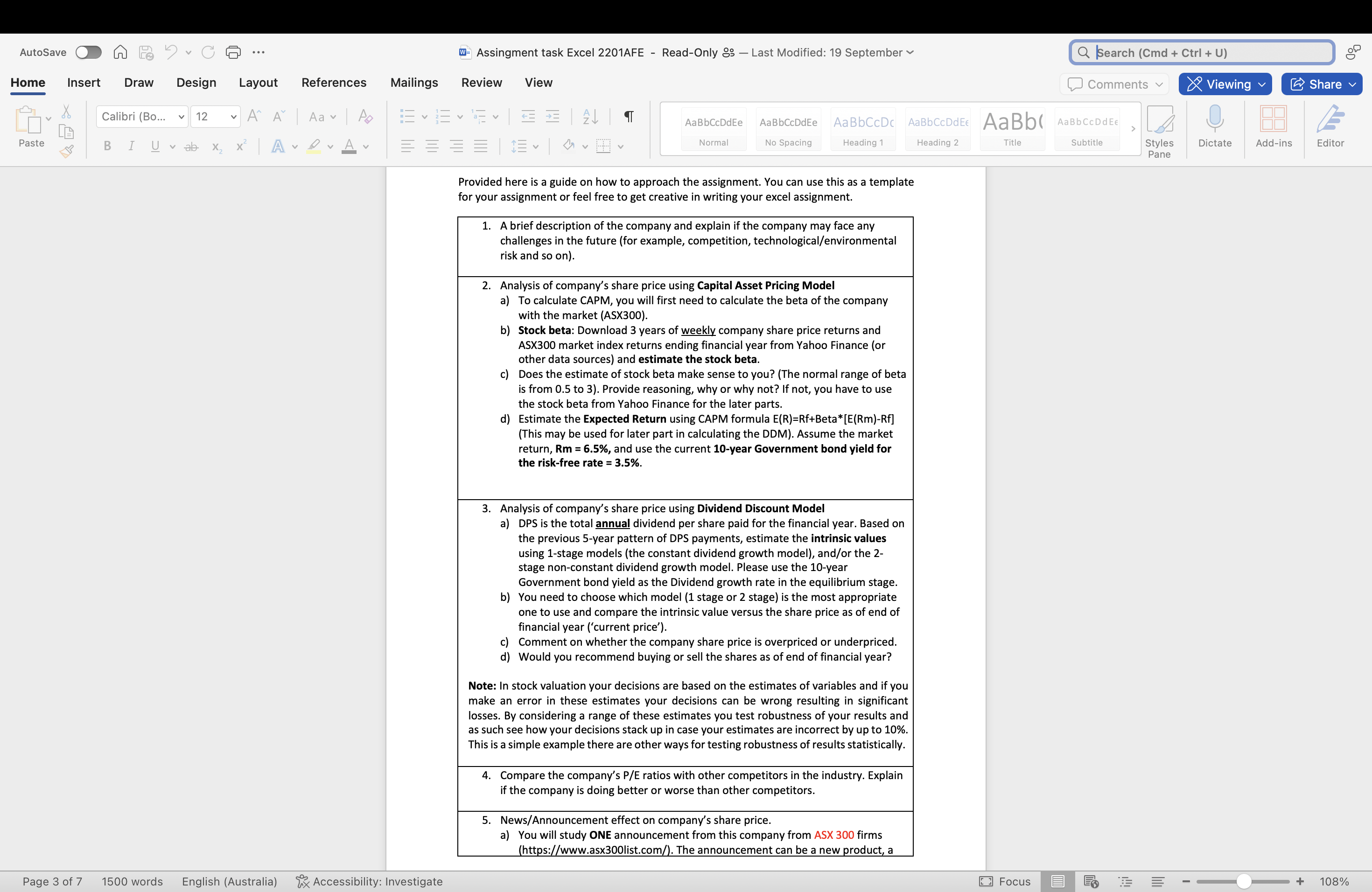Activate the Dictate tool
The width and height of the screenshot is (1372, 892).
pyautogui.click(x=1215, y=128)
